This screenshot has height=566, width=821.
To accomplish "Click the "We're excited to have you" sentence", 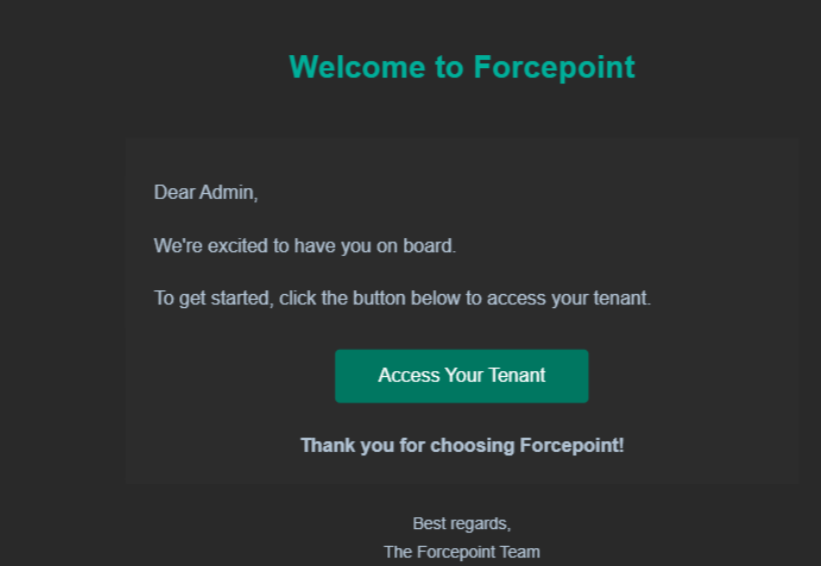I will click(x=305, y=246).
